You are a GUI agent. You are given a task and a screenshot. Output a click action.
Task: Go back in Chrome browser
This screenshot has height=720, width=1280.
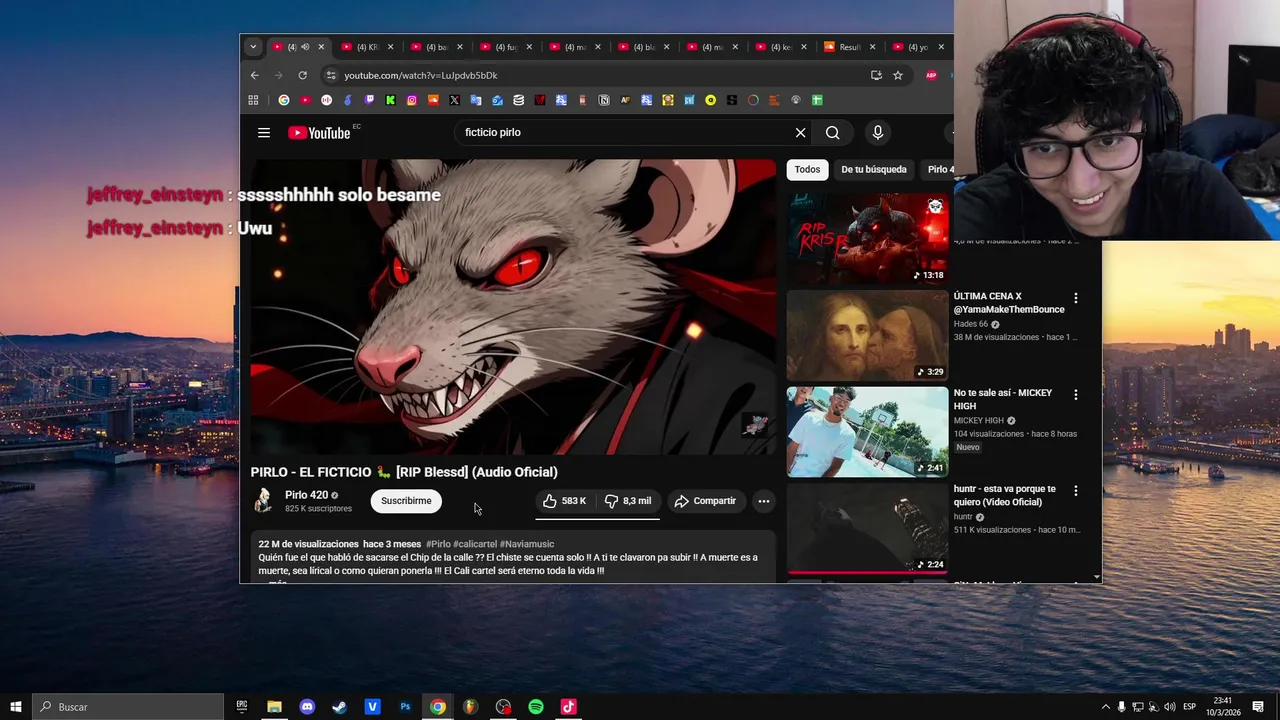254,75
